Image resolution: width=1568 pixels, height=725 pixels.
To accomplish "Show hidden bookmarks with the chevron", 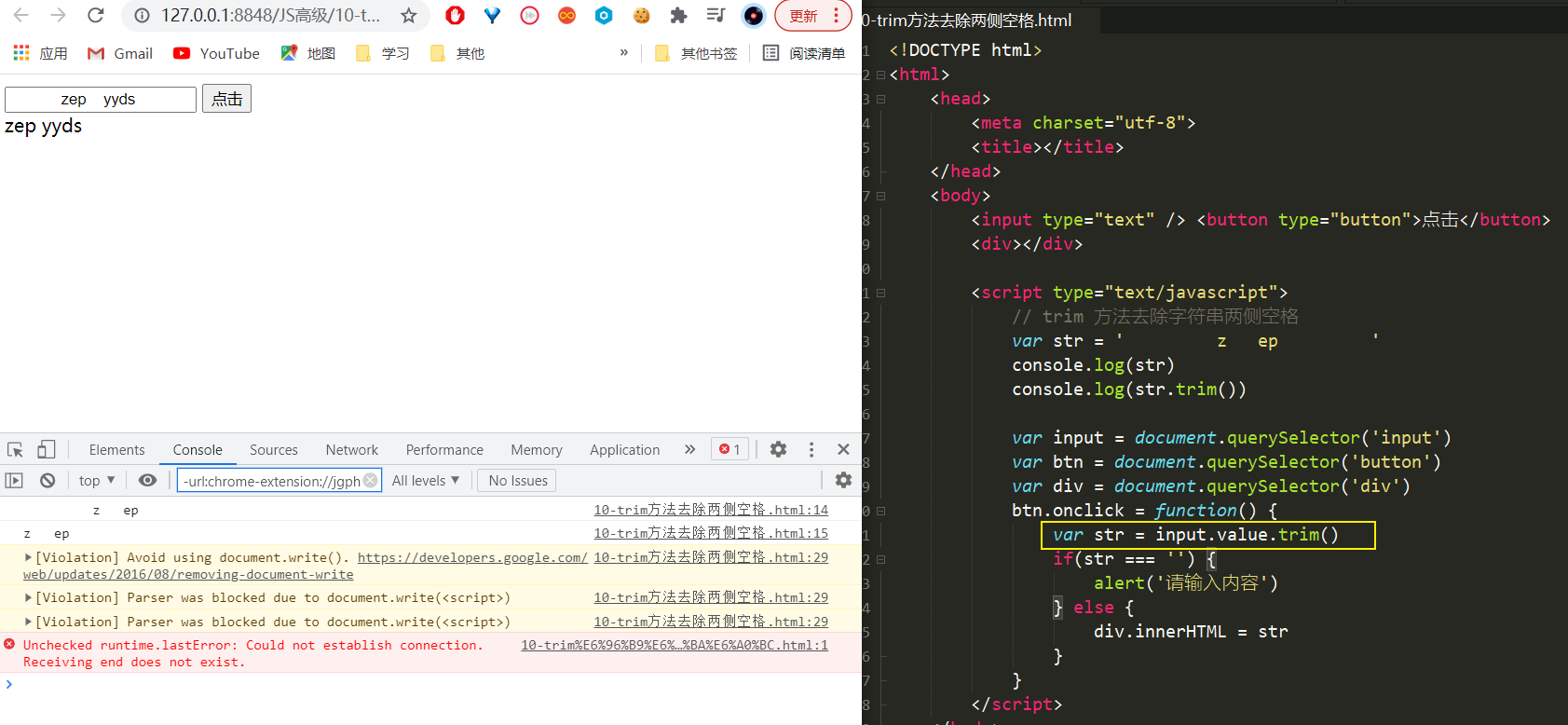I will point(623,52).
